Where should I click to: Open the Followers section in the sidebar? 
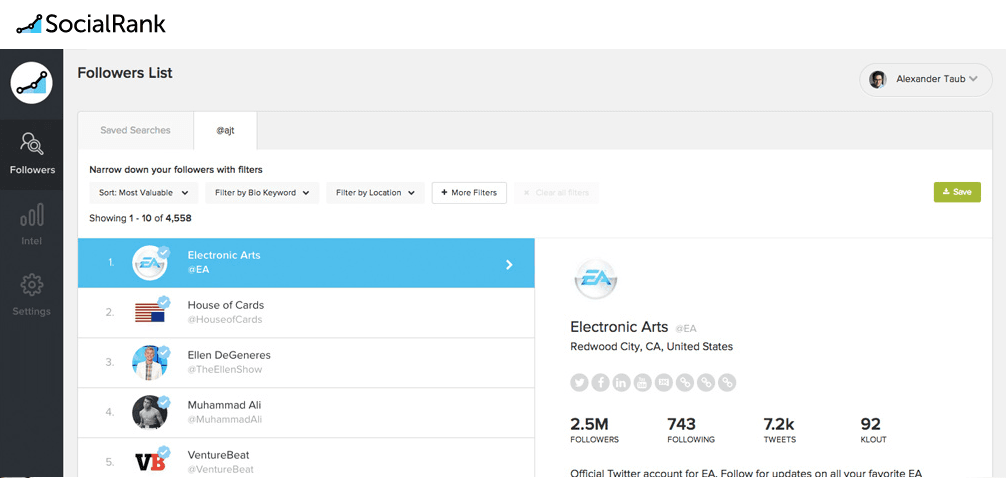pyautogui.click(x=32, y=154)
